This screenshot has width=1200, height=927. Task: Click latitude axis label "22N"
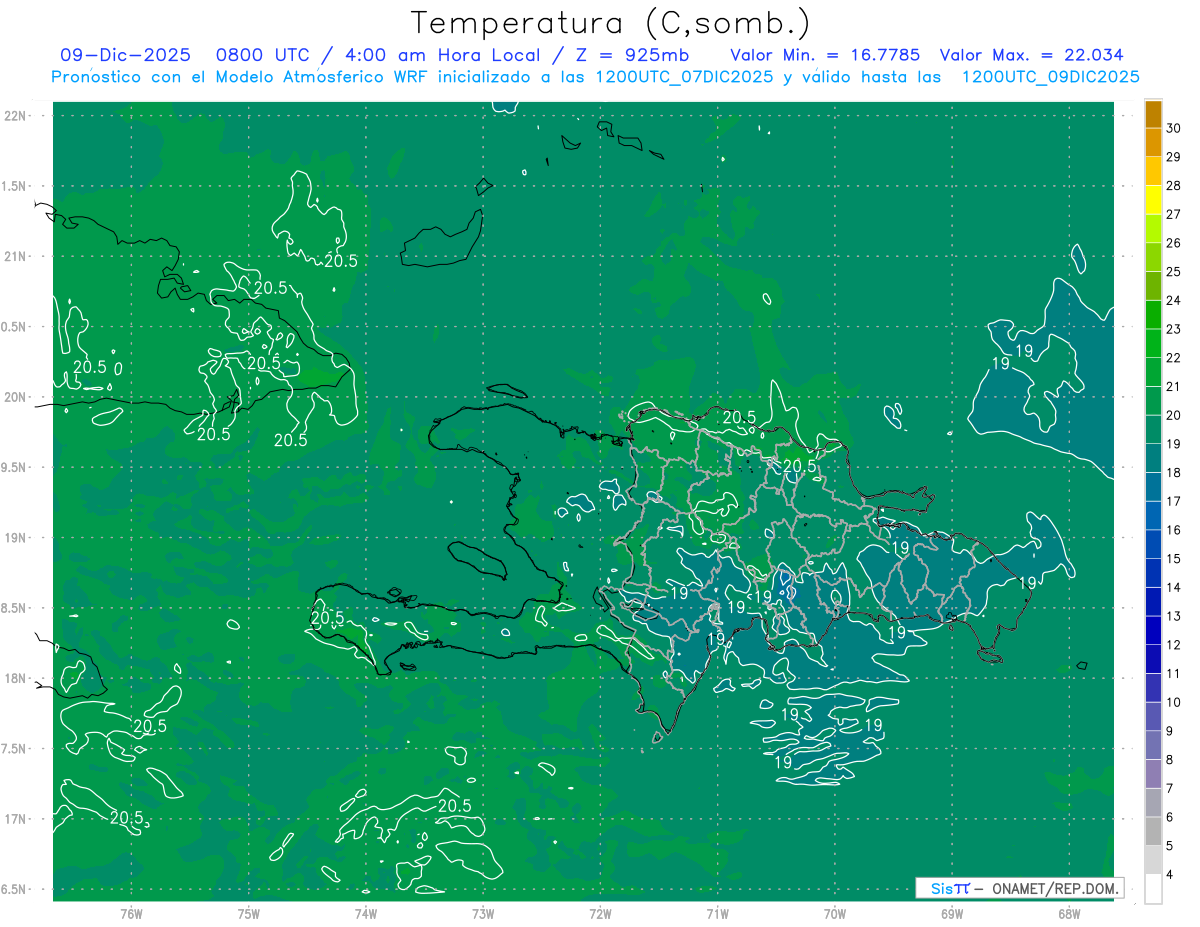17,116
